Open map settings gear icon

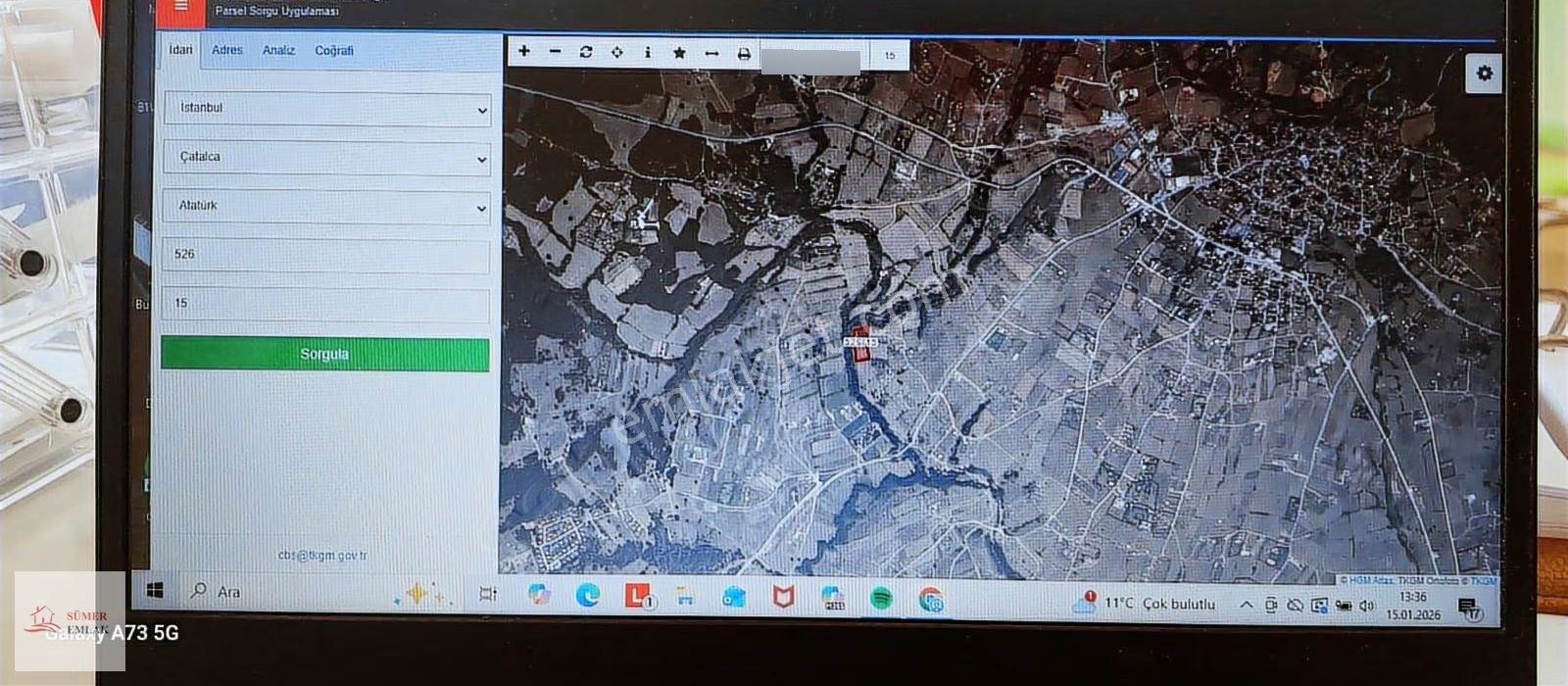coord(1485,73)
